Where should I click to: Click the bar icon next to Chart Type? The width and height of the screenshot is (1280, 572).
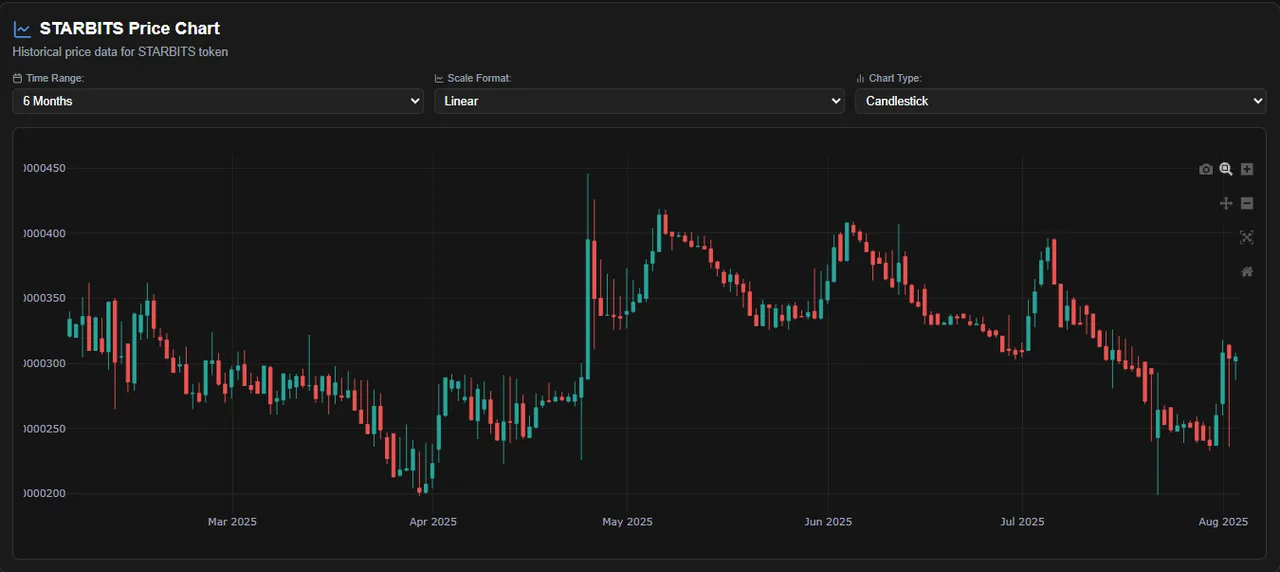[860, 78]
